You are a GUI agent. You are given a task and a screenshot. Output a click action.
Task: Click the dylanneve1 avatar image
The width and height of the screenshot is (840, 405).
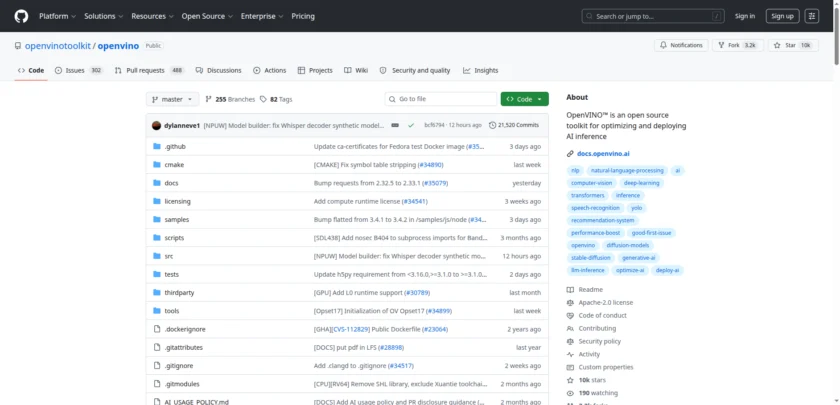click(157, 125)
